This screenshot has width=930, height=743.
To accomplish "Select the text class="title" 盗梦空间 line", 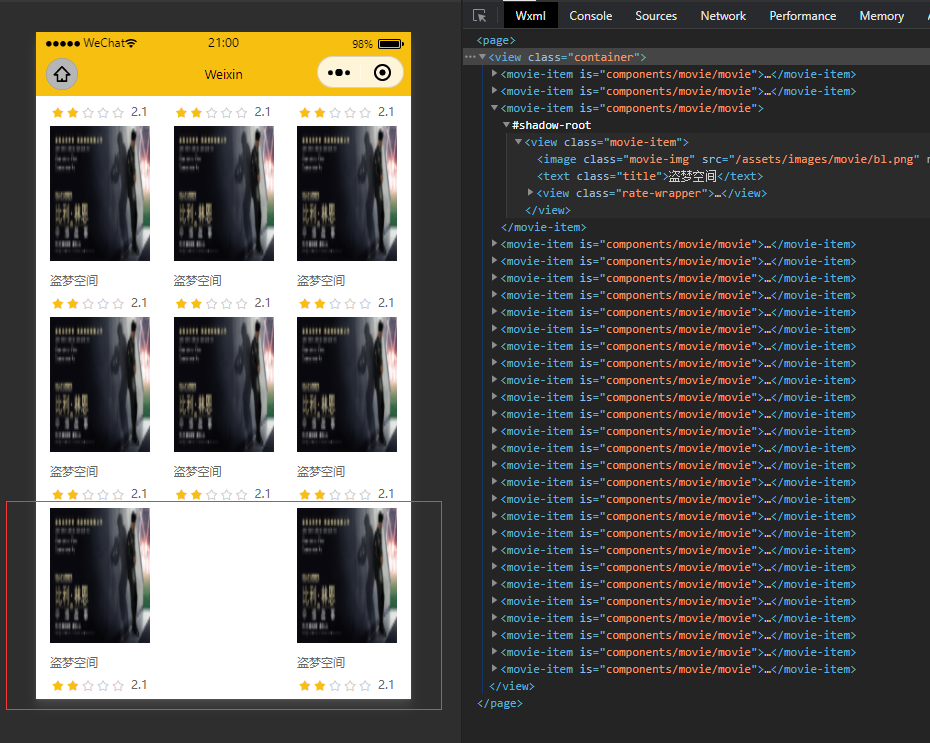I will point(649,176).
